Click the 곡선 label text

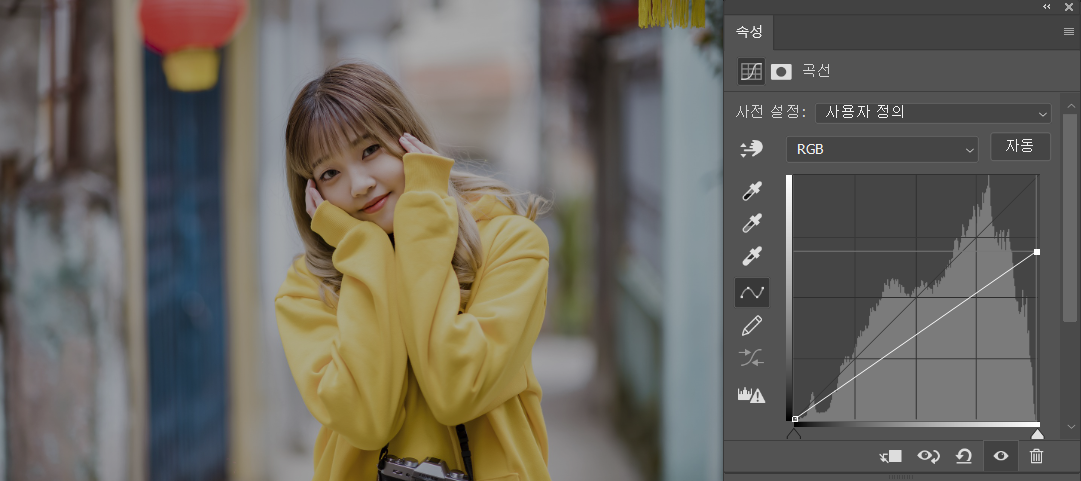(816, 71)
